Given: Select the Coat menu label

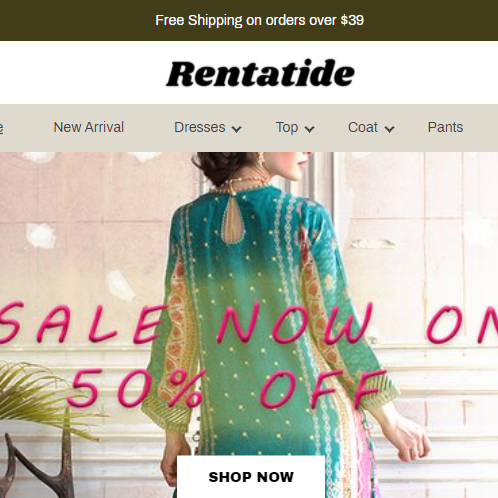Looking at the screenshot, I should [363, 127].
